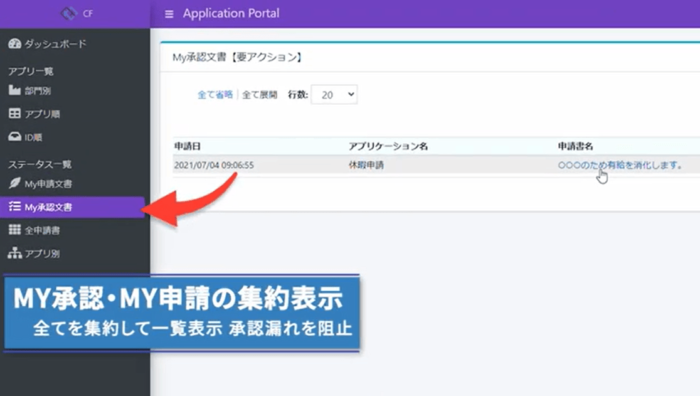Click the dashboard gauge icon
The height and width of the screenshot is (396, 700).
pyautogui.click(x=14, y=43)
